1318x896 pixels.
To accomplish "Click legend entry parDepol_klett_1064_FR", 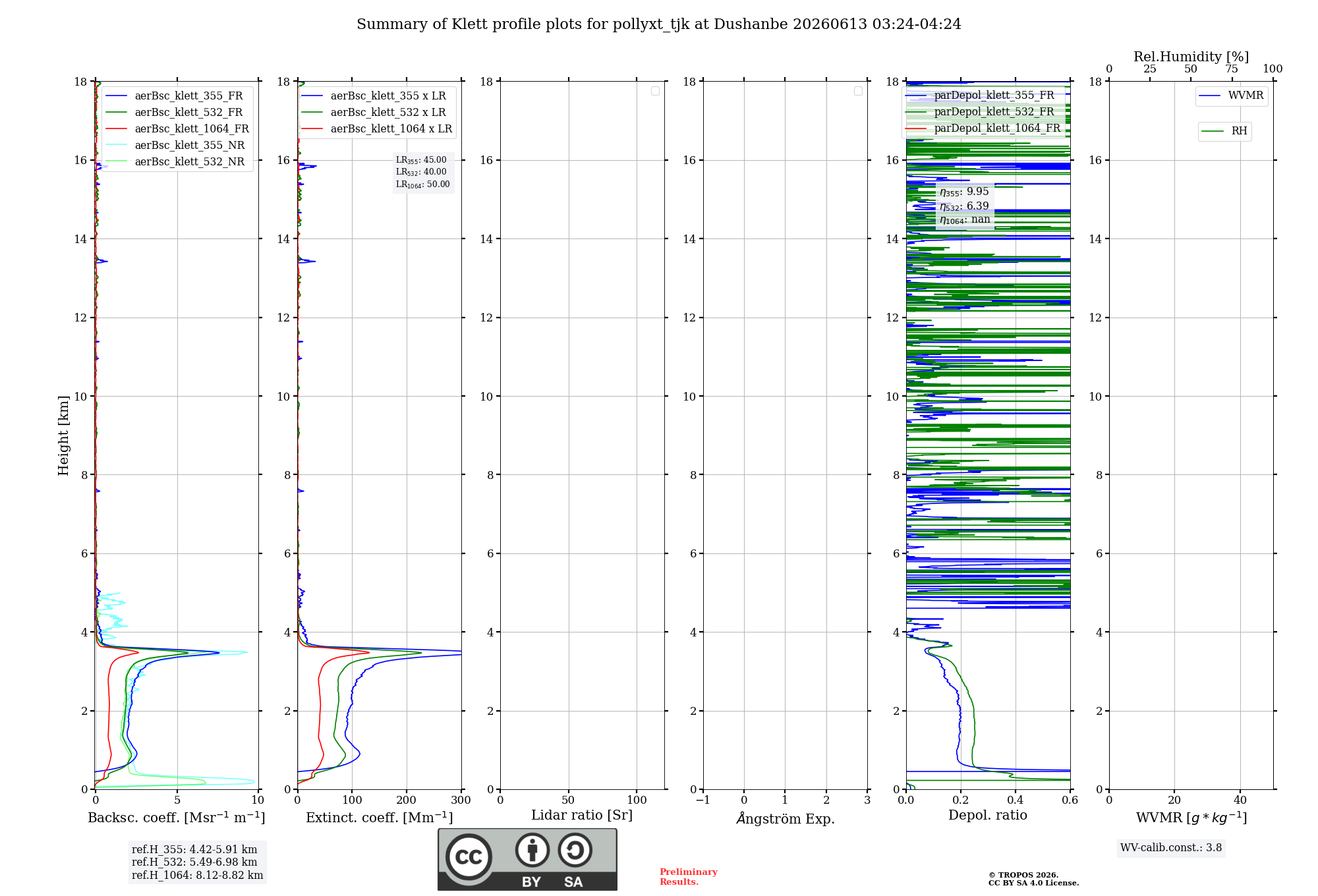I will [x=997, y=128].
